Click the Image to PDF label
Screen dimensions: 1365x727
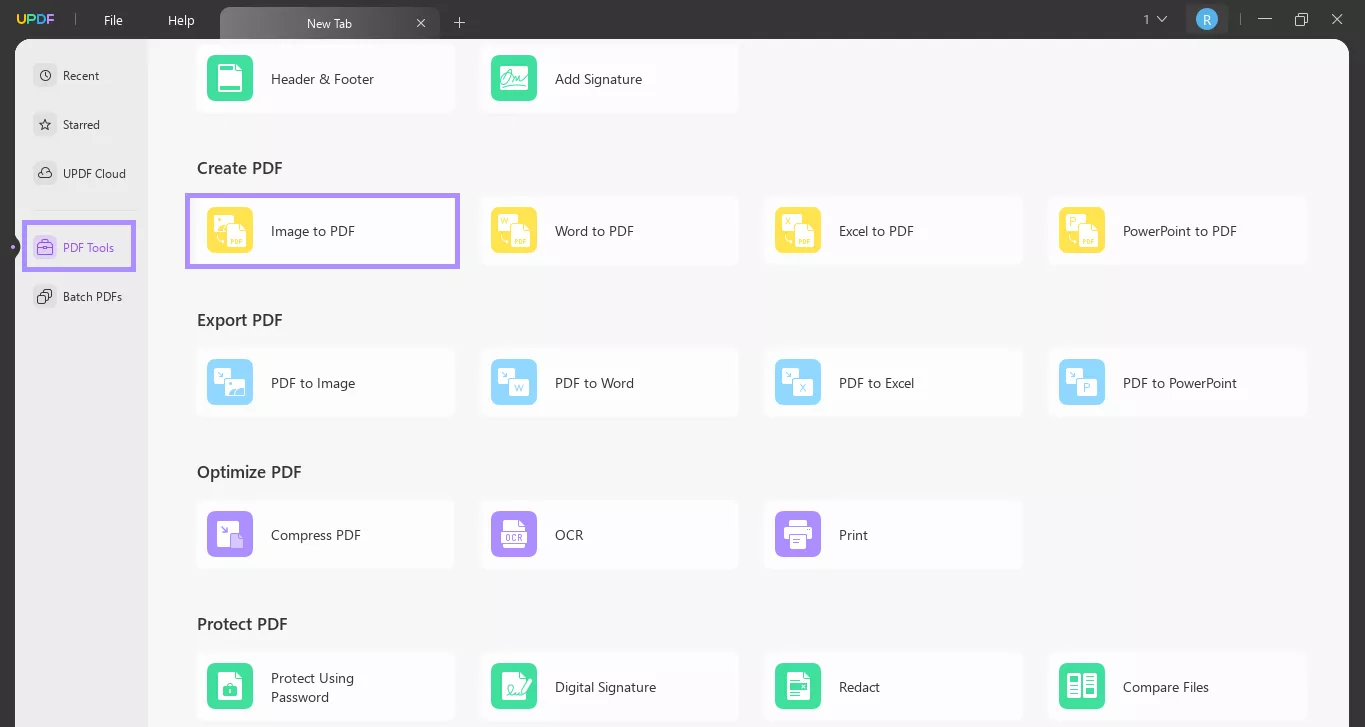[313, 231]
